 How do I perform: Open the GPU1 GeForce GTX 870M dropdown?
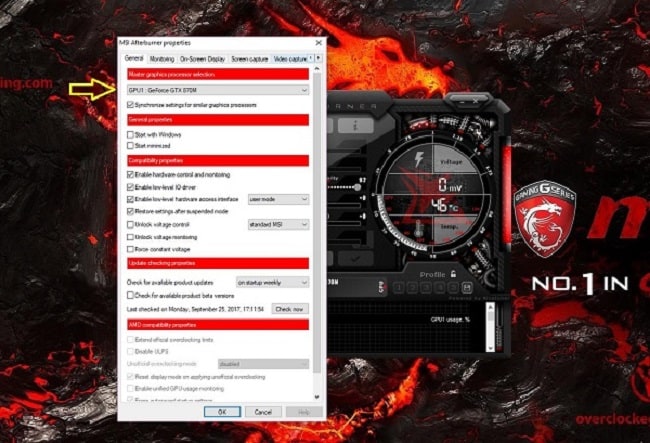[x=218, y=90]
